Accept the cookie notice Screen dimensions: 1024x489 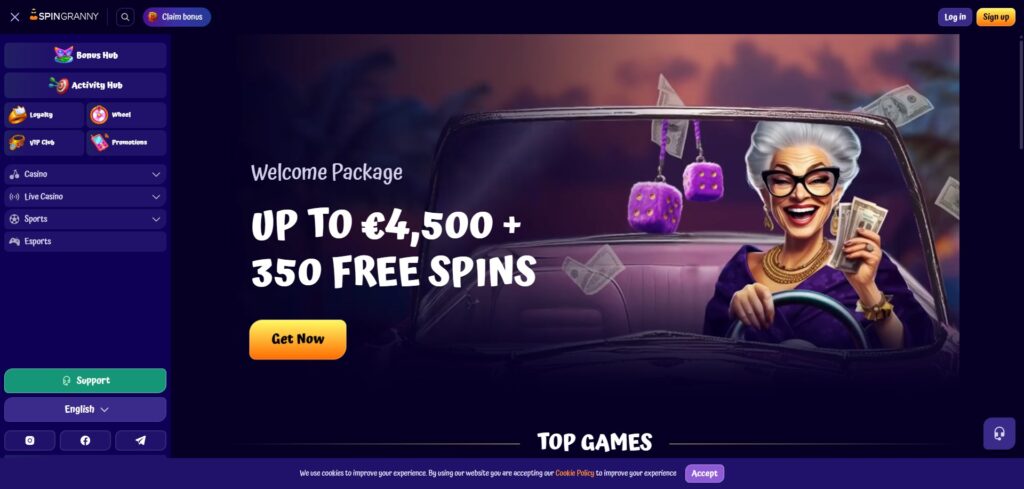coord(704,473)
